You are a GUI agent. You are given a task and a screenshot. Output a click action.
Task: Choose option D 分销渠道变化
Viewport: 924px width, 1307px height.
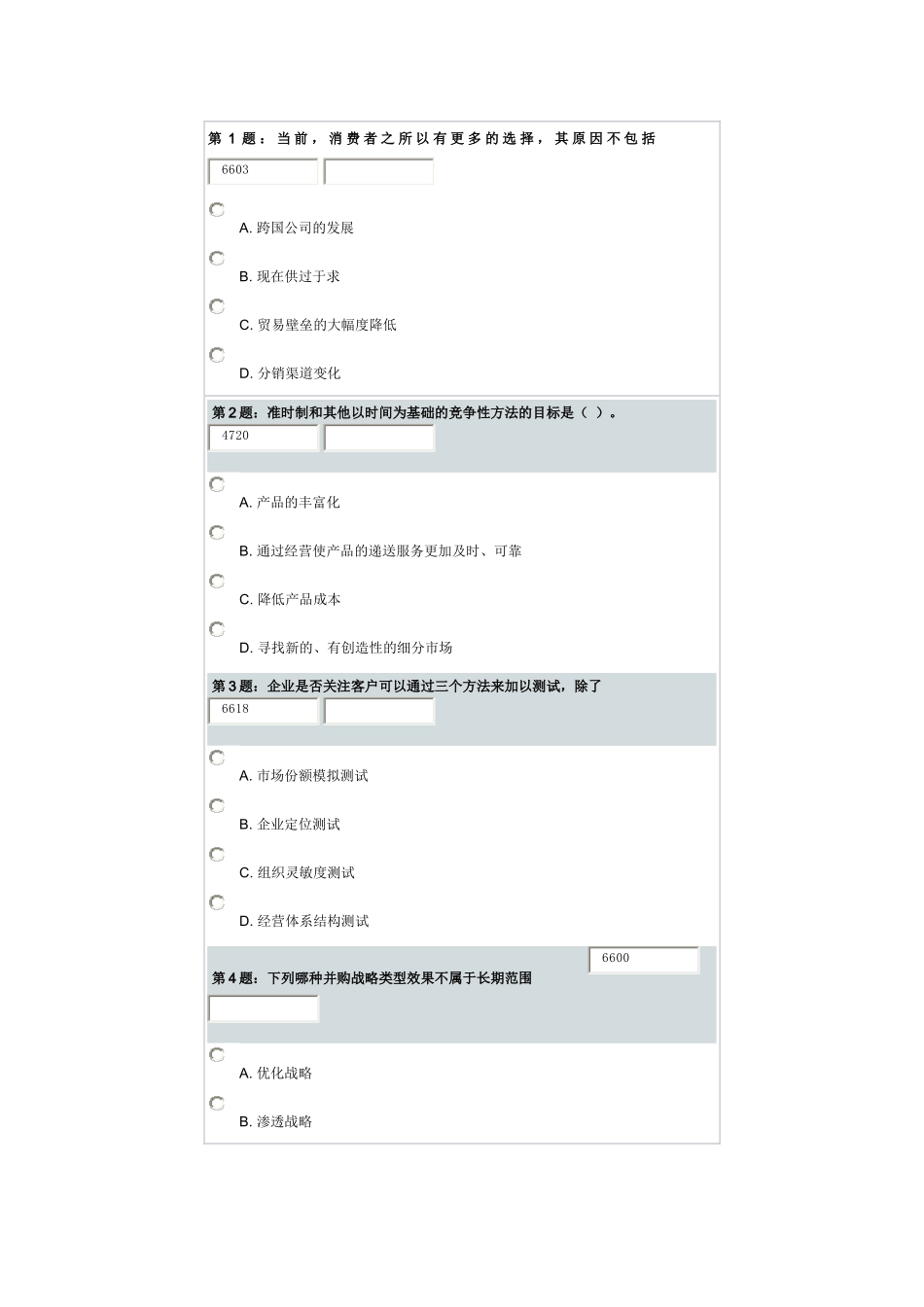217,355
